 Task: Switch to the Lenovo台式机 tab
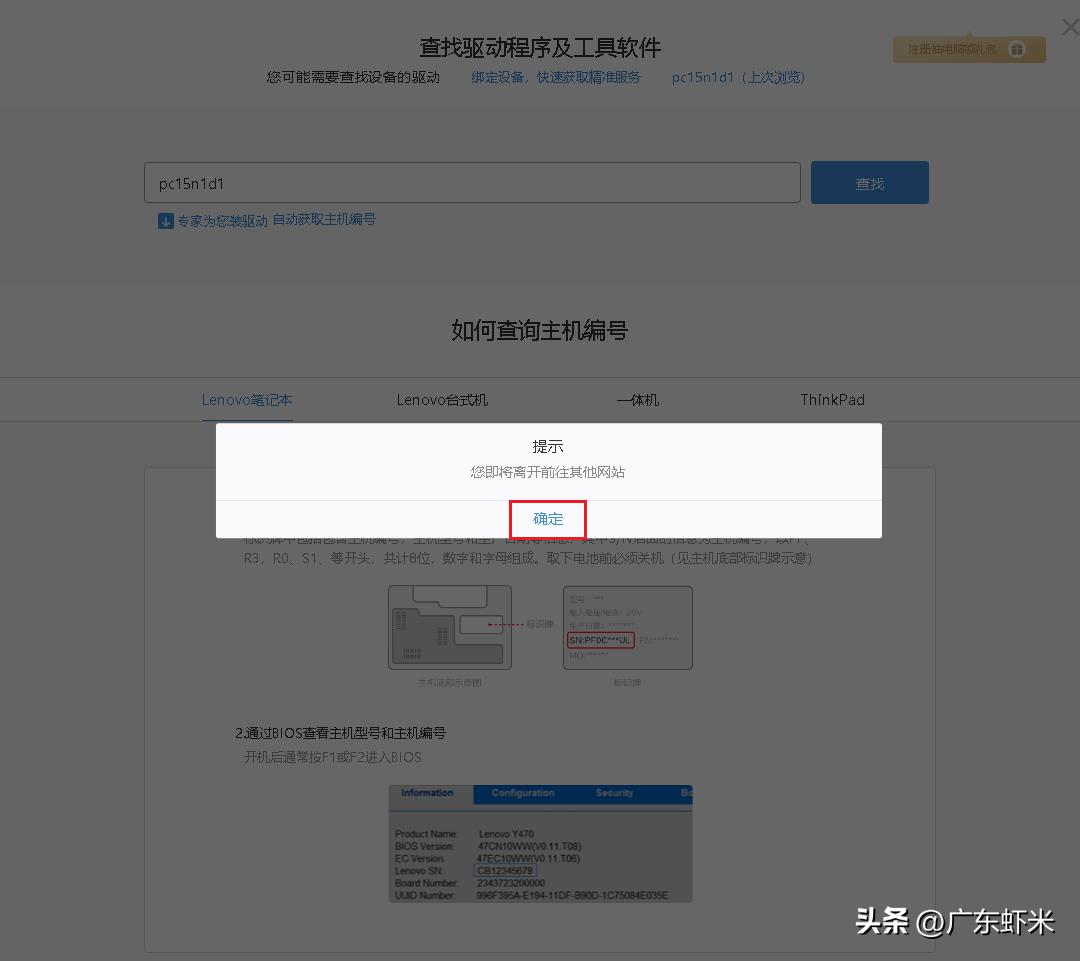[441, 400]
